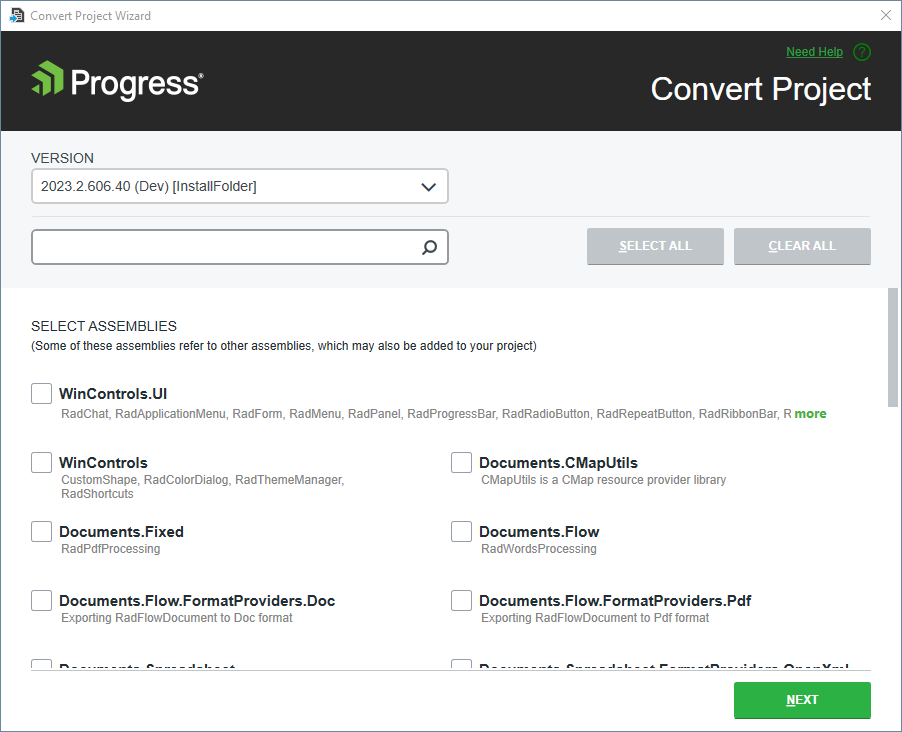Image resolution: width=902 pixels, height=732 pixels.
Task: Check the Documents.CMapUtils checkbox
Action: pyautogui.click(x=461, y=462)
